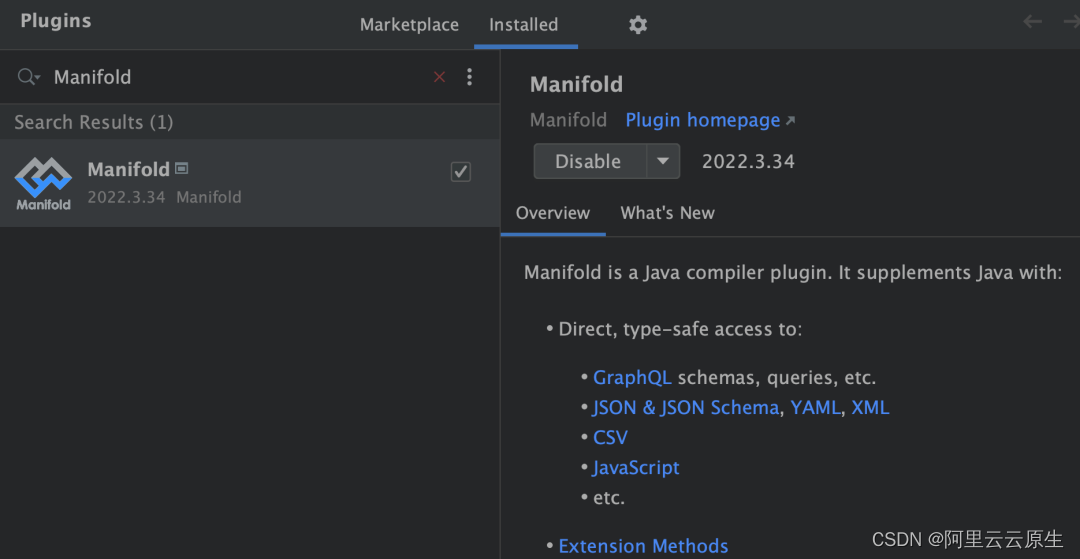Open the three-dot search options menu
The image size is (1080, 559).
(x=470, y=77)
